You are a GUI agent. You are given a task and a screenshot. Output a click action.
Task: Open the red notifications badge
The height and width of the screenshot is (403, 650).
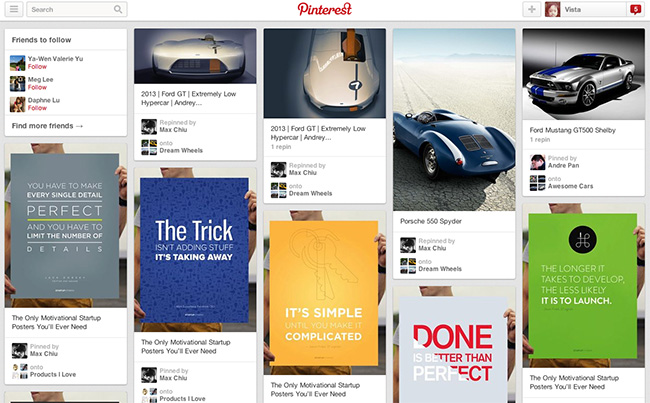(635, 9)
